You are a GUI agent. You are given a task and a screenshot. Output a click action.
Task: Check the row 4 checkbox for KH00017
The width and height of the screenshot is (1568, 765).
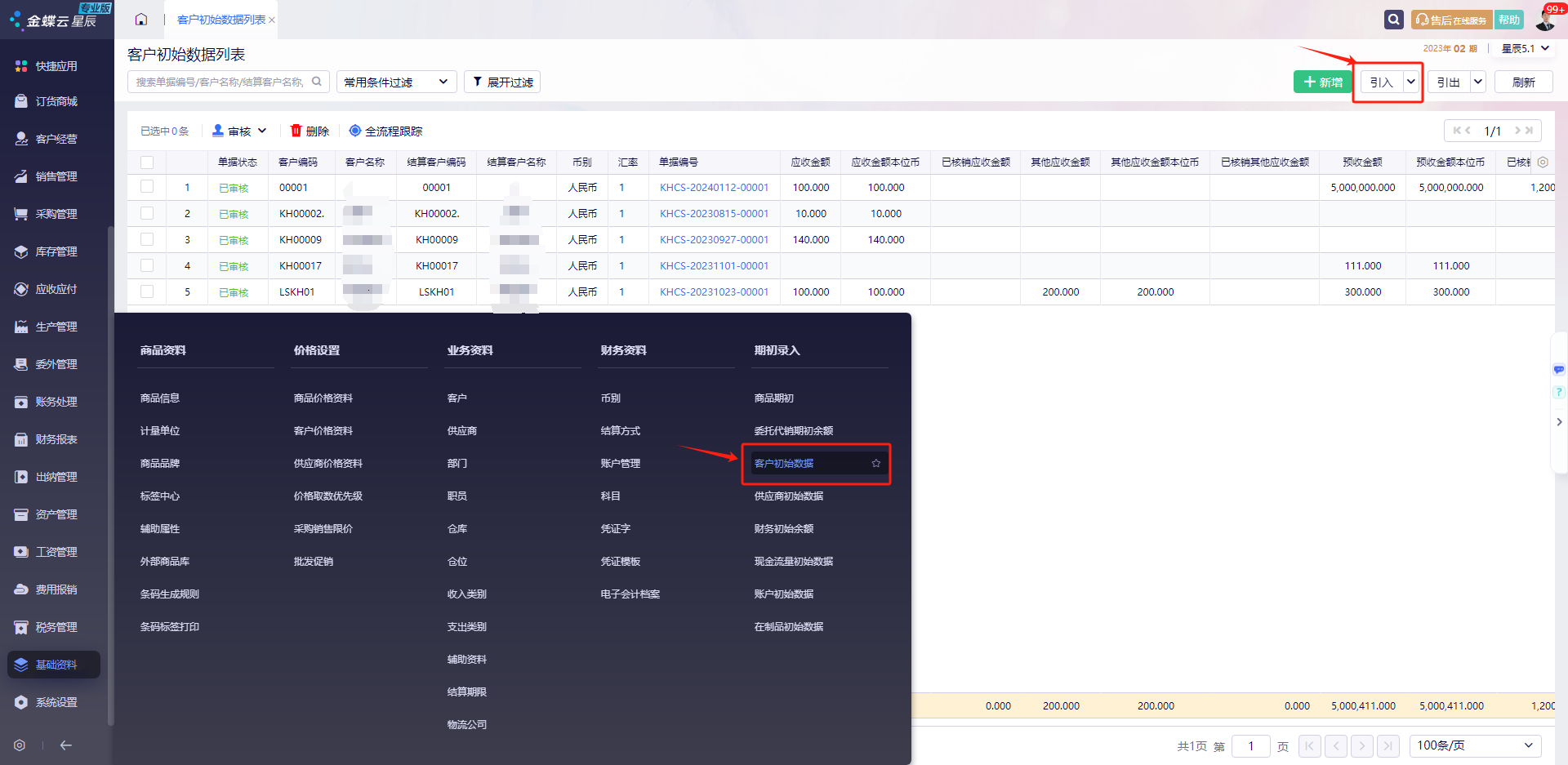pos(147,265)
